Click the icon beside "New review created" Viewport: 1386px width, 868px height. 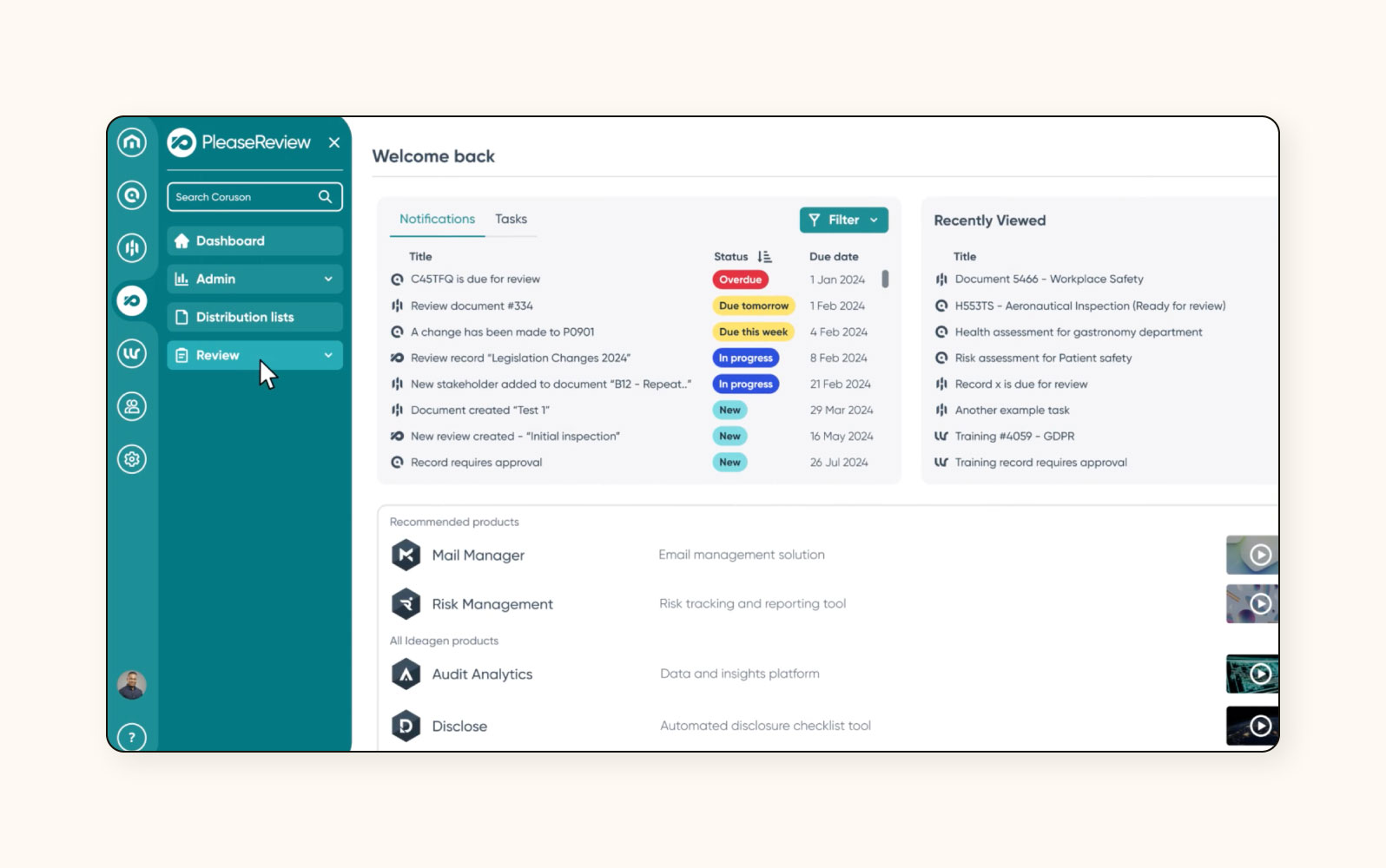coord(397,436)
